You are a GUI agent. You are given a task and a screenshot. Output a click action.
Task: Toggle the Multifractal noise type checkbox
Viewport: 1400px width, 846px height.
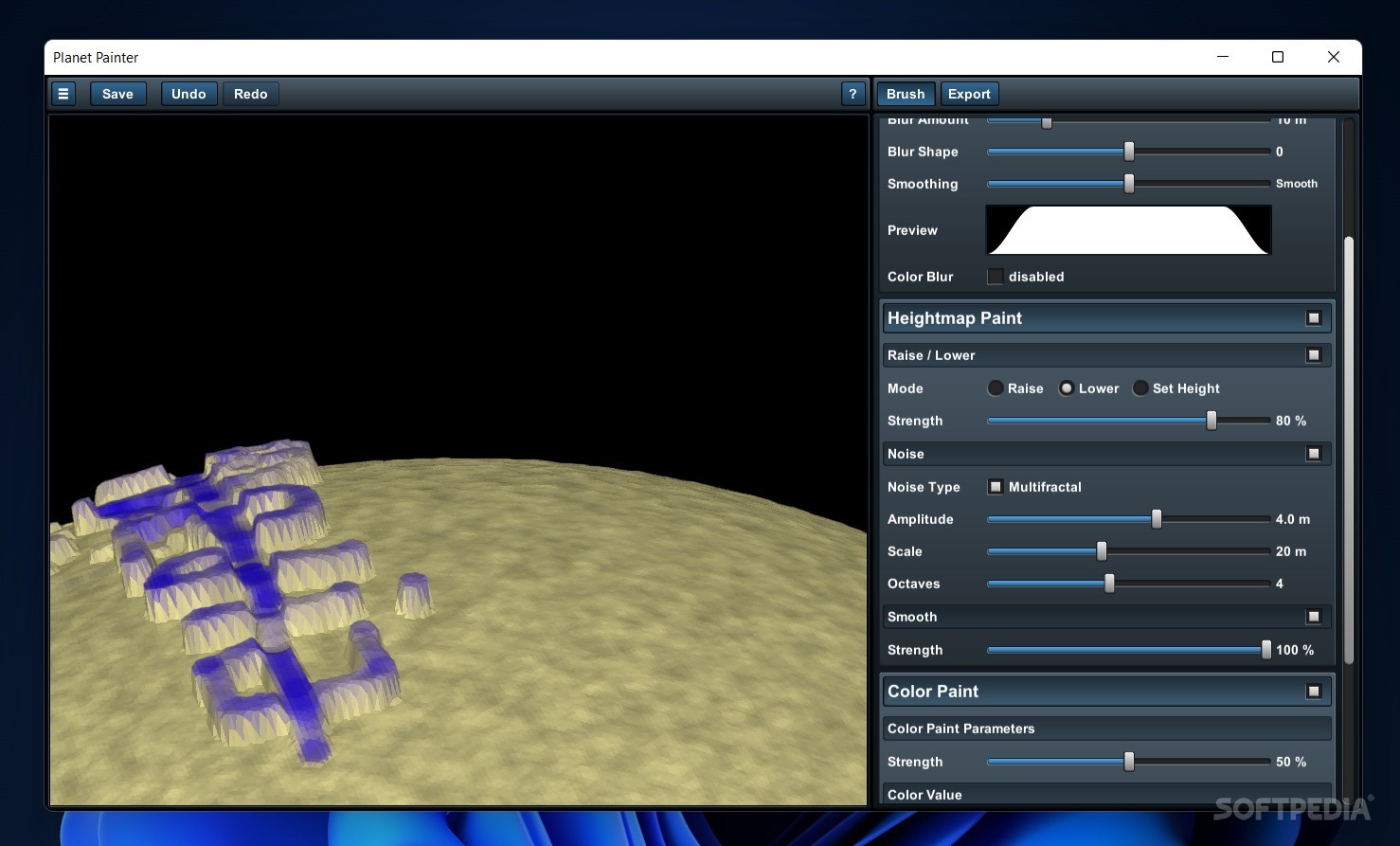996,487
